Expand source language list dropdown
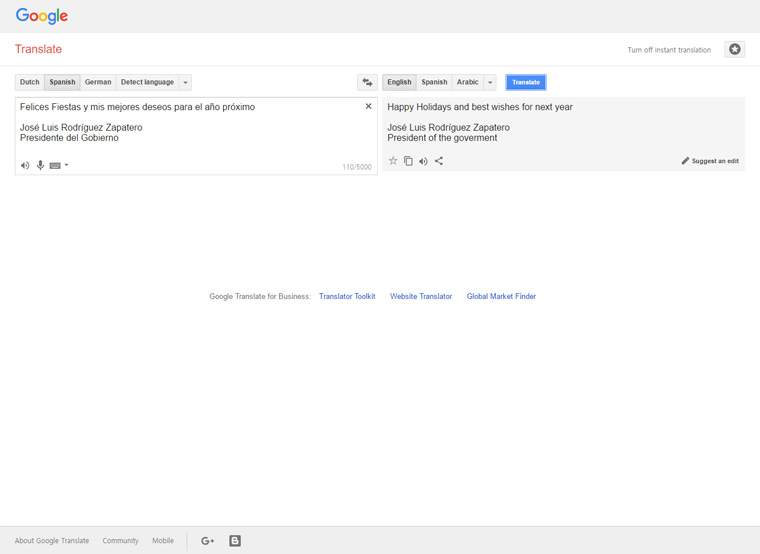 click(185, 82)
